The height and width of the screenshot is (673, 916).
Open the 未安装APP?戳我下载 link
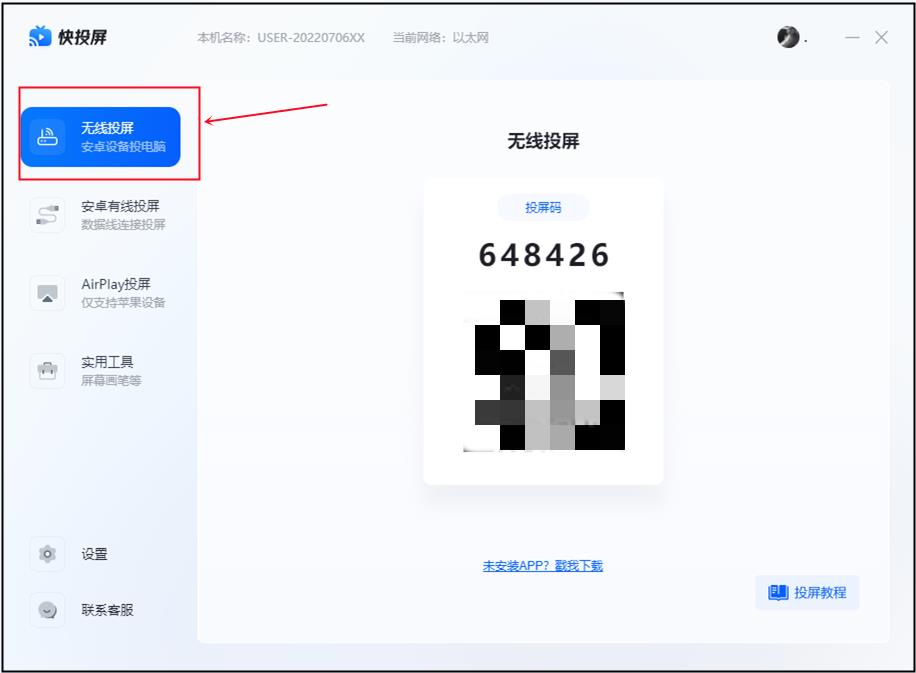(543, 566)
